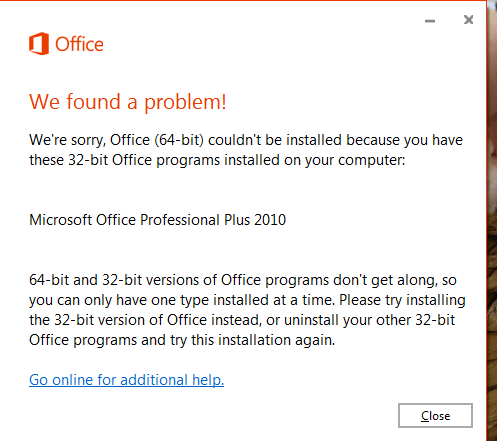Viewport: 497px width, 441px height.
Task: Click the line "the 32-bit version of Office instead"
Action: [242, 320]
